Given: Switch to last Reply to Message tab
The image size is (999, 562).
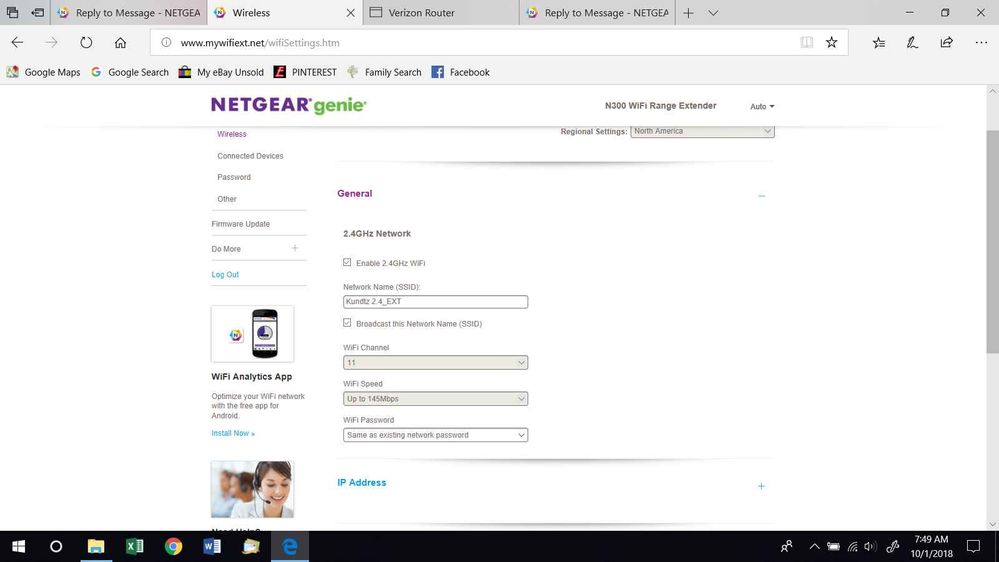Looking at the screenshot, I should pos(598,13).
